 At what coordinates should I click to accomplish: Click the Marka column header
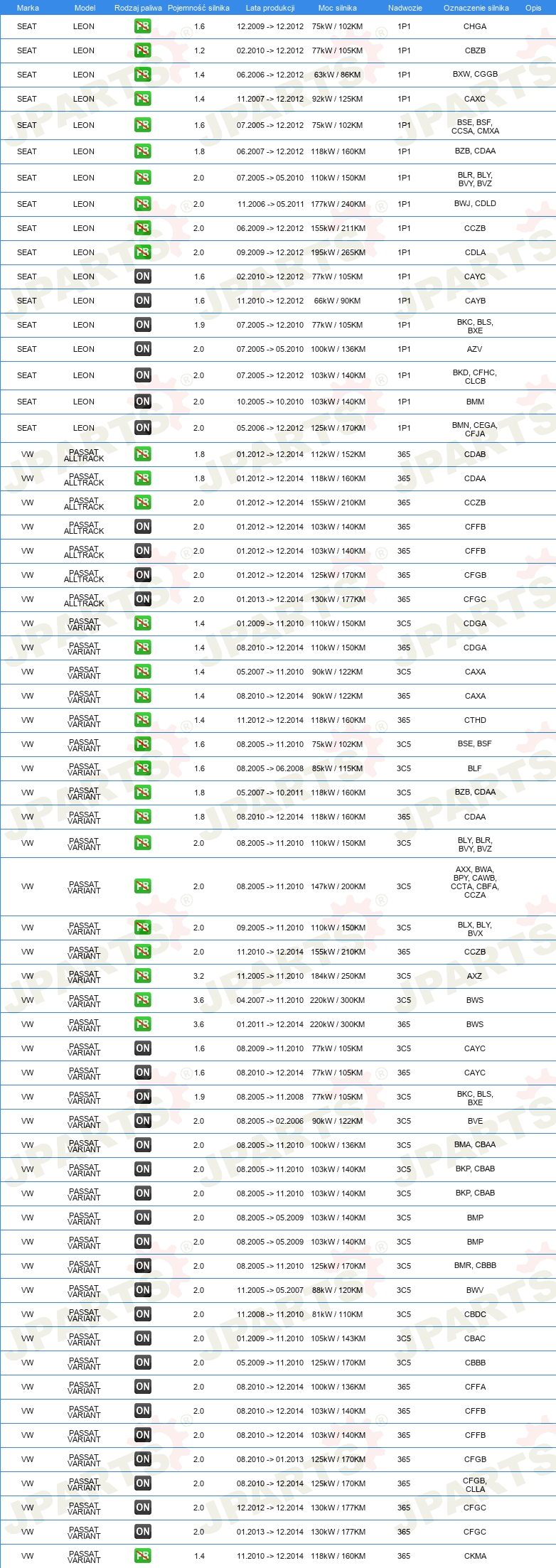(x=28, y=8)
